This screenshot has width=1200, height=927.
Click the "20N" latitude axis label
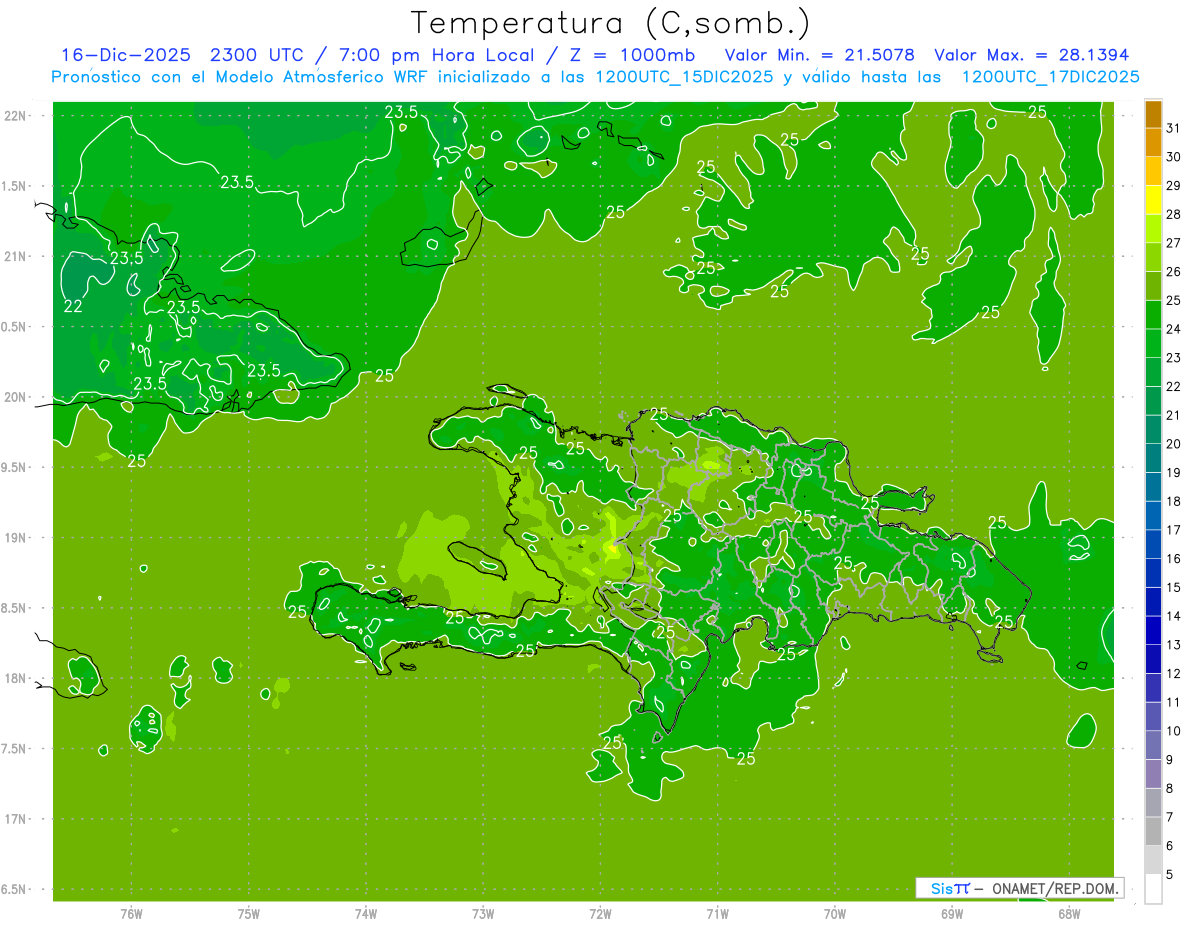tap(17, 397)
